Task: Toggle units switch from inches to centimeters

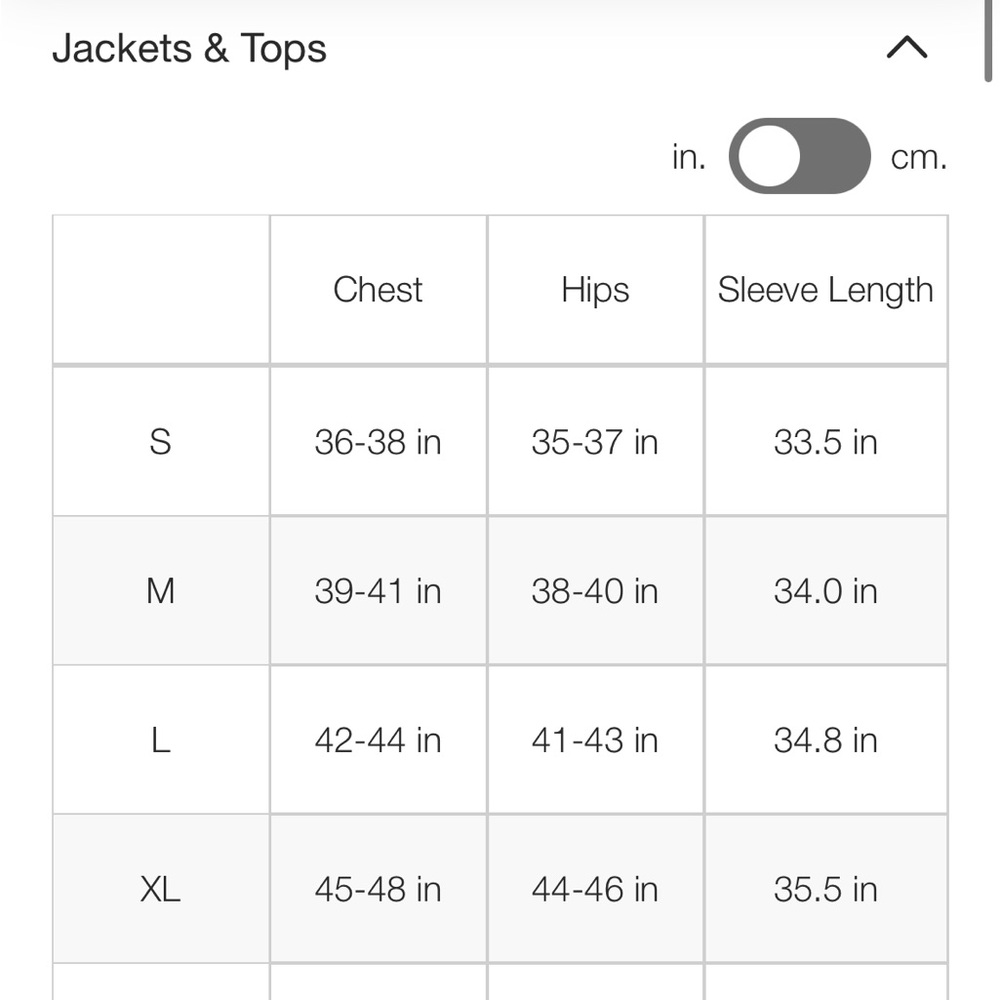Action: pos(799,156)
